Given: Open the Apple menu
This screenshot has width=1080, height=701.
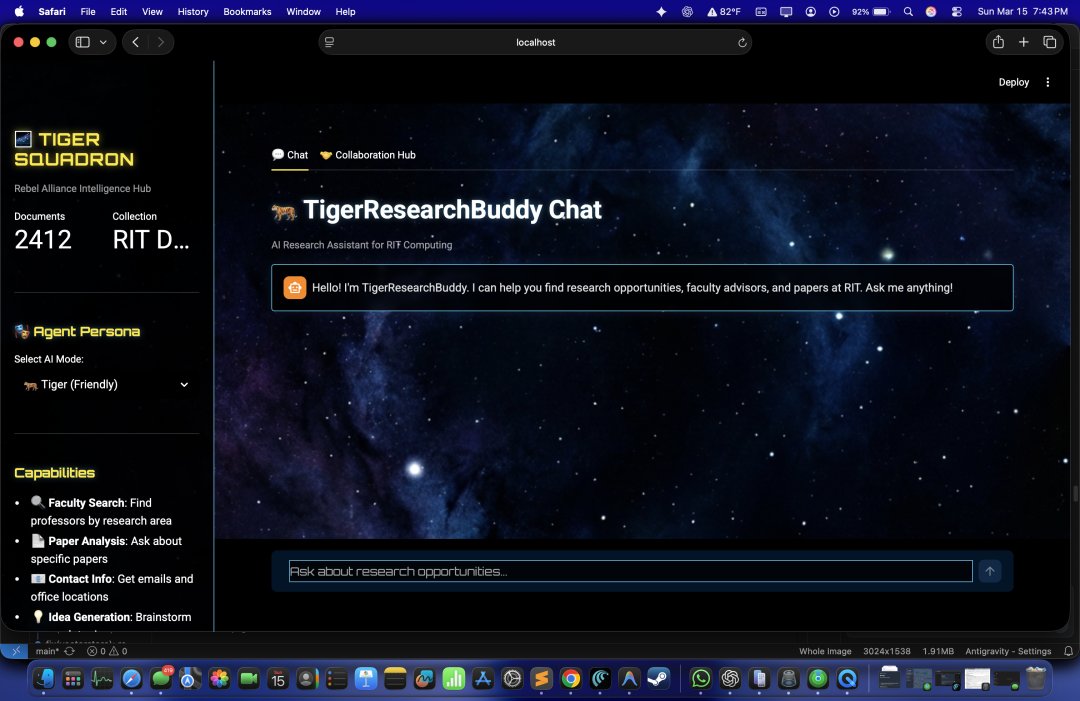Looking at the screenshot, I should click(x=19, y=12).
